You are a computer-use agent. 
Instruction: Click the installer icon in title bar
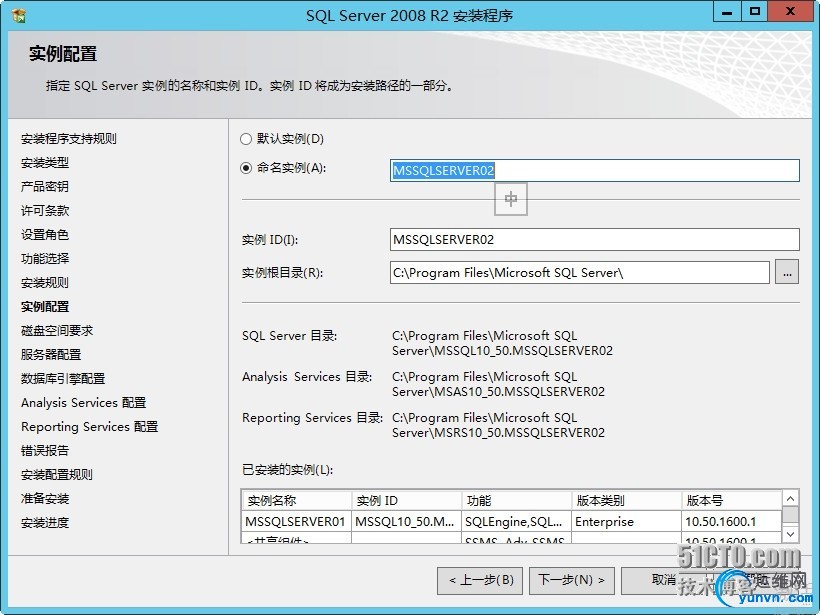pyautogui.click(x=19, y=16)
